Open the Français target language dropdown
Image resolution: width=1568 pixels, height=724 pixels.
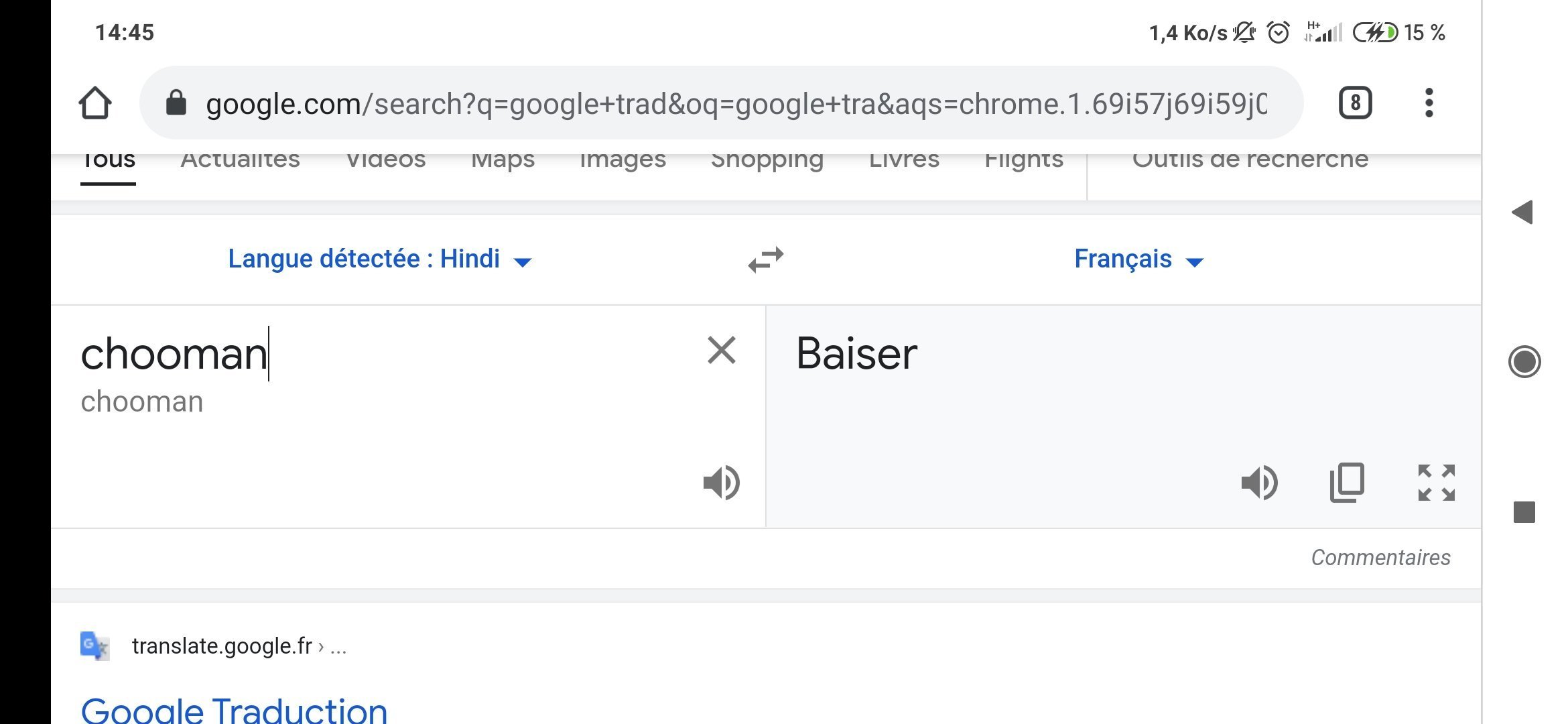1139,259
